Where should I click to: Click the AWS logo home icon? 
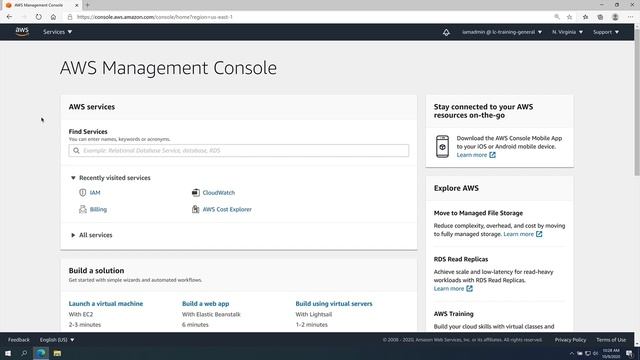click(x=22, y=31)
